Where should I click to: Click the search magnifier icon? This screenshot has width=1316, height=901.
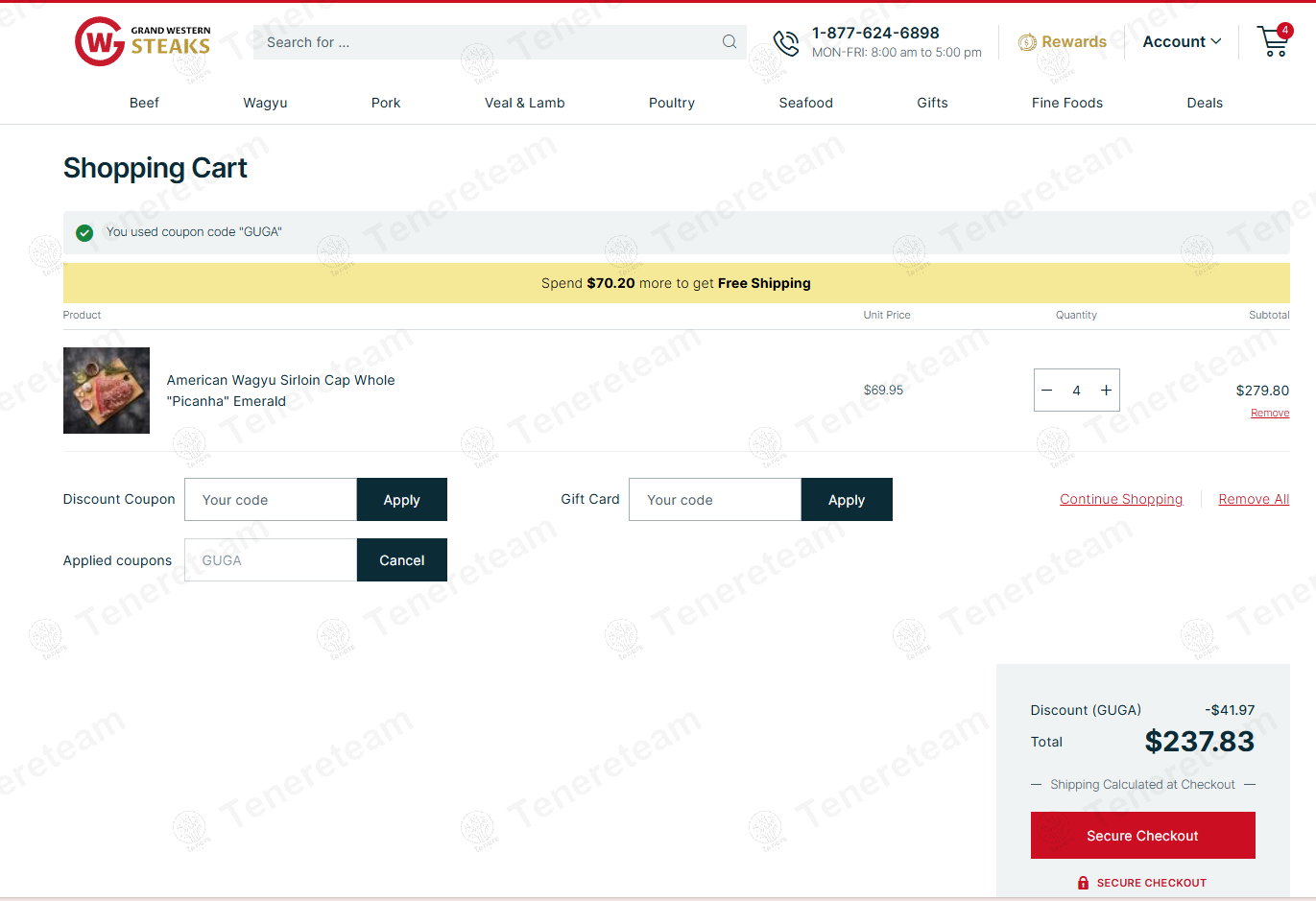[x=729, y=42]
